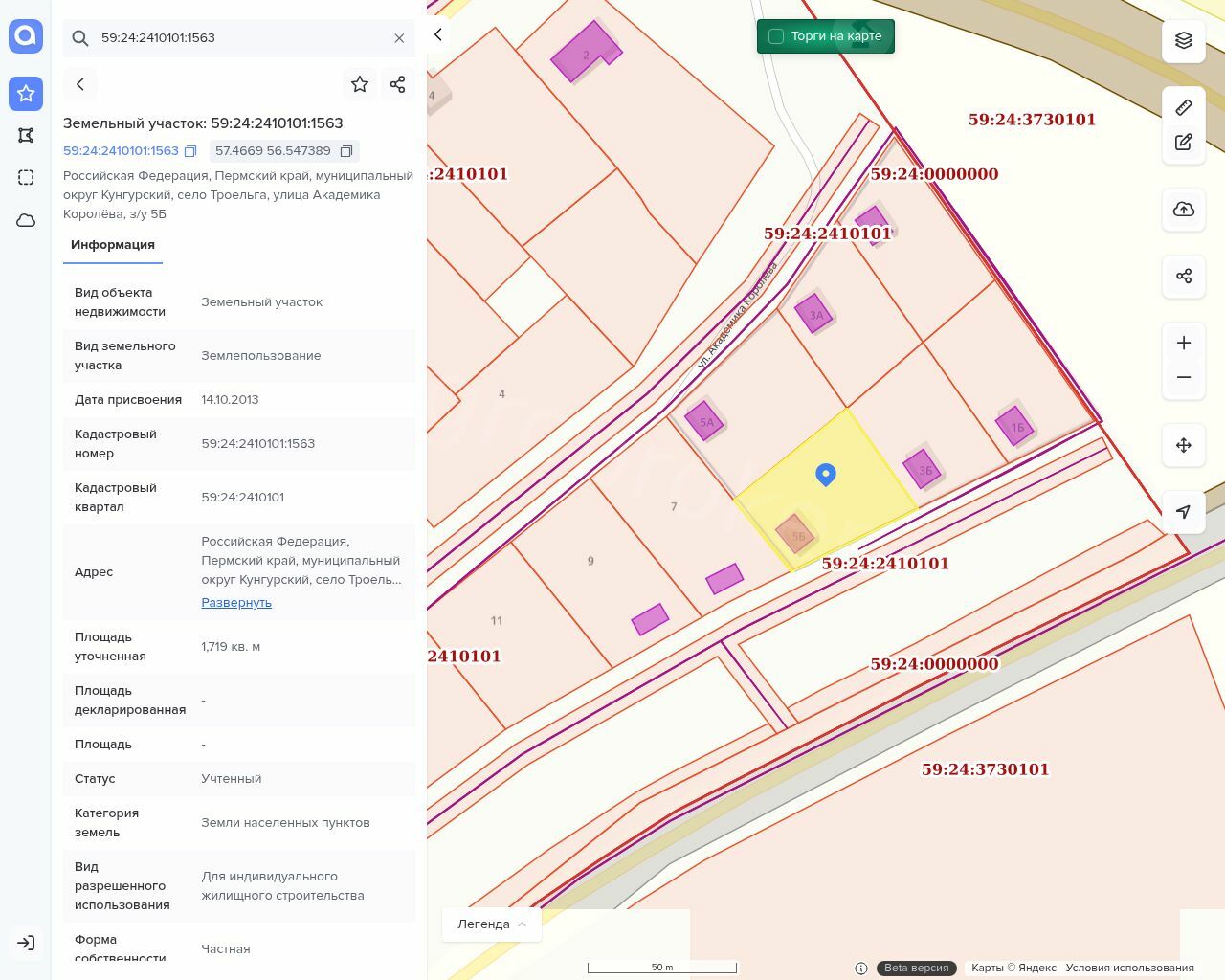The height and width of the screenshot is (980, 1225).
Task: Click the geolocation arrow button
Action: [x=1183, y=512]
